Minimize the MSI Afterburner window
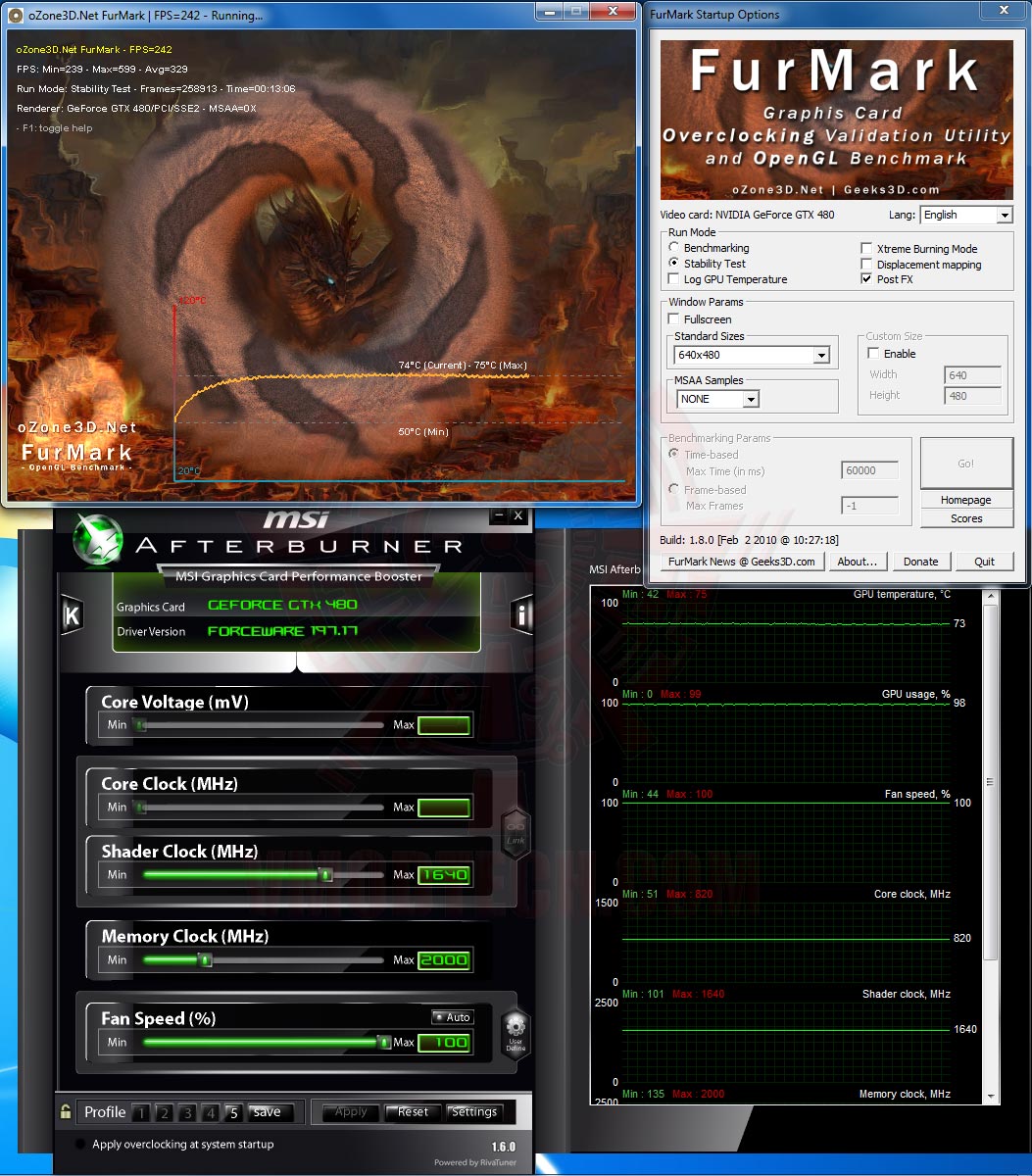This screenshot has width=1032, height=1176. point(500,515)
